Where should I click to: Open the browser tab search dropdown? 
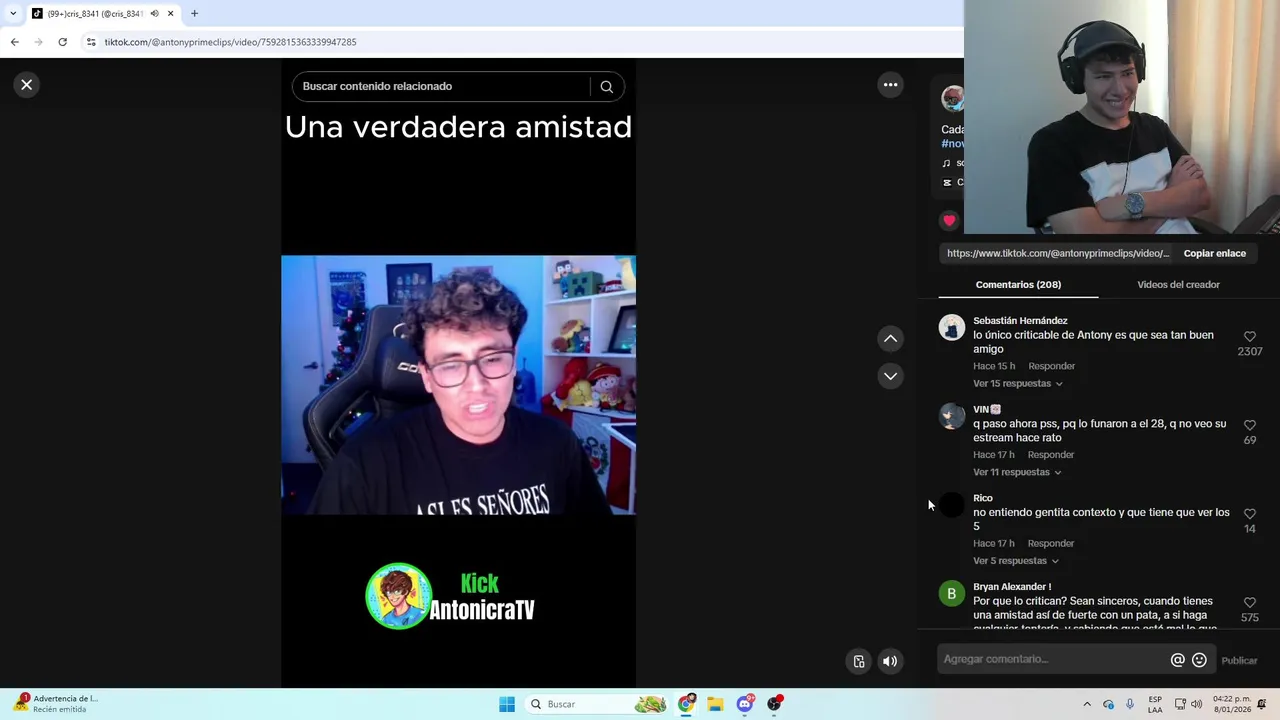[13, 14]
